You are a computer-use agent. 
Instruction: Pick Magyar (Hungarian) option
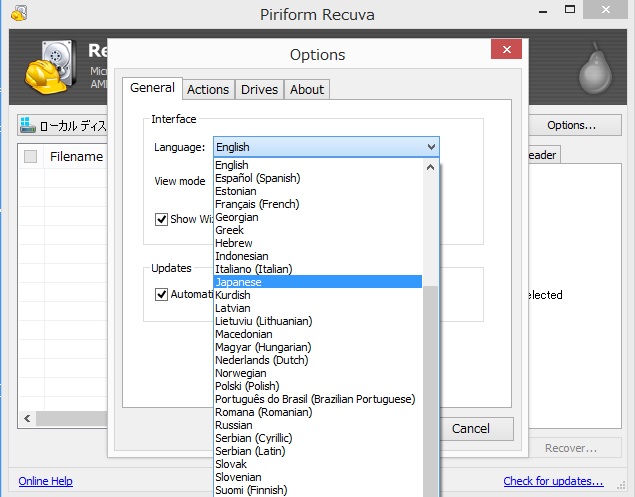tap(318, 347)
